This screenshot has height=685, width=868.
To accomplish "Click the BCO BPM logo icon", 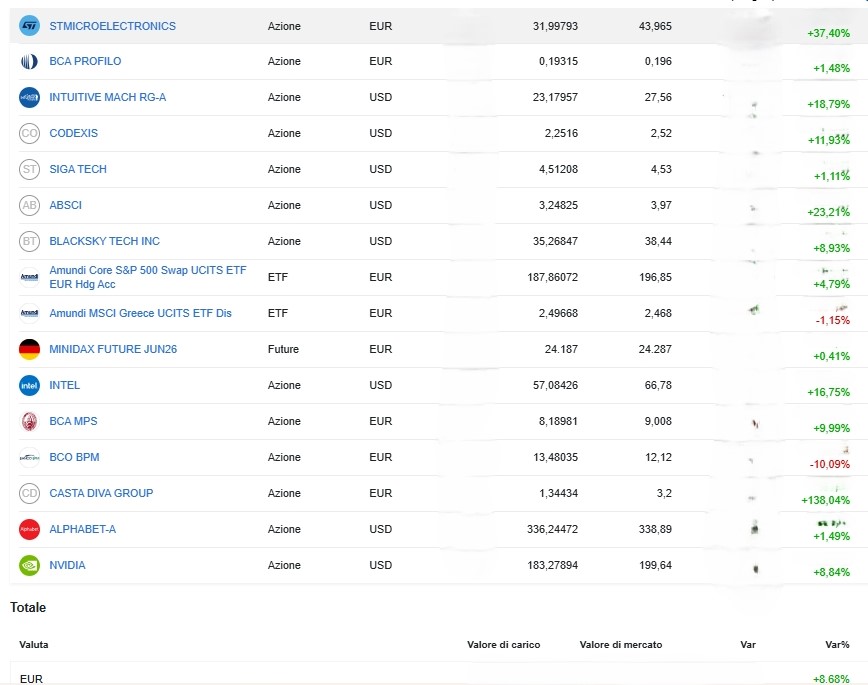I will 29,457.
